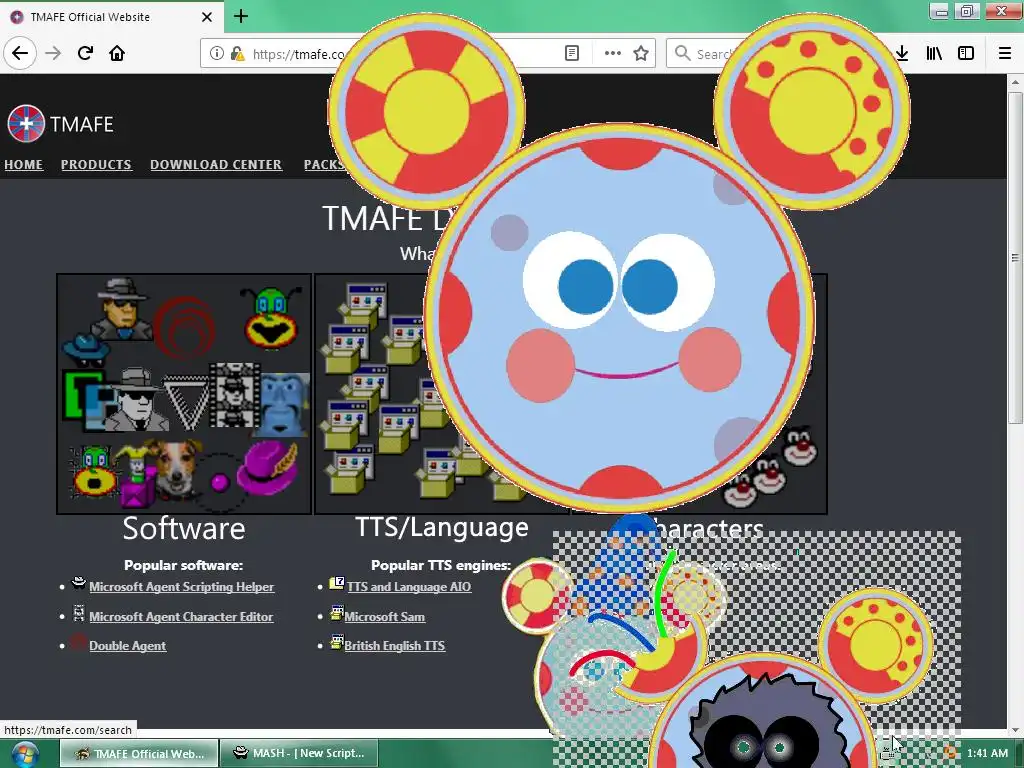Click the Software heading text
Viewport: 1024px width, 768px height.
coord(184,528)
